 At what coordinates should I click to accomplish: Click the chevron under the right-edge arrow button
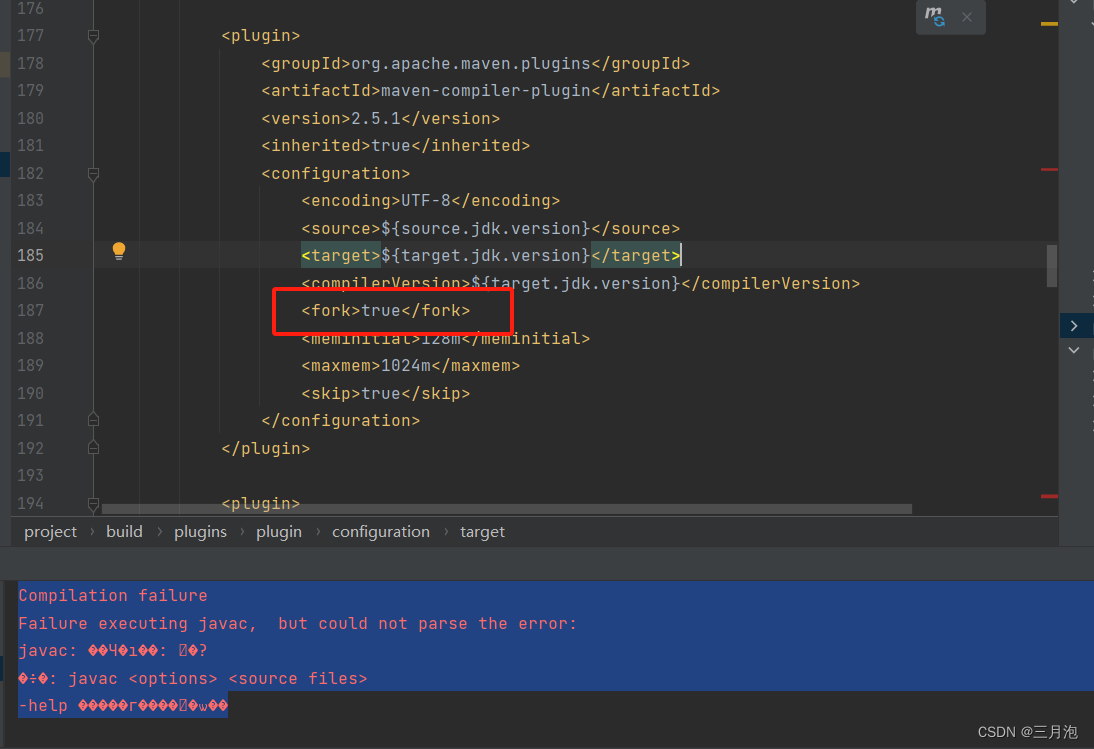point(1075,350)
